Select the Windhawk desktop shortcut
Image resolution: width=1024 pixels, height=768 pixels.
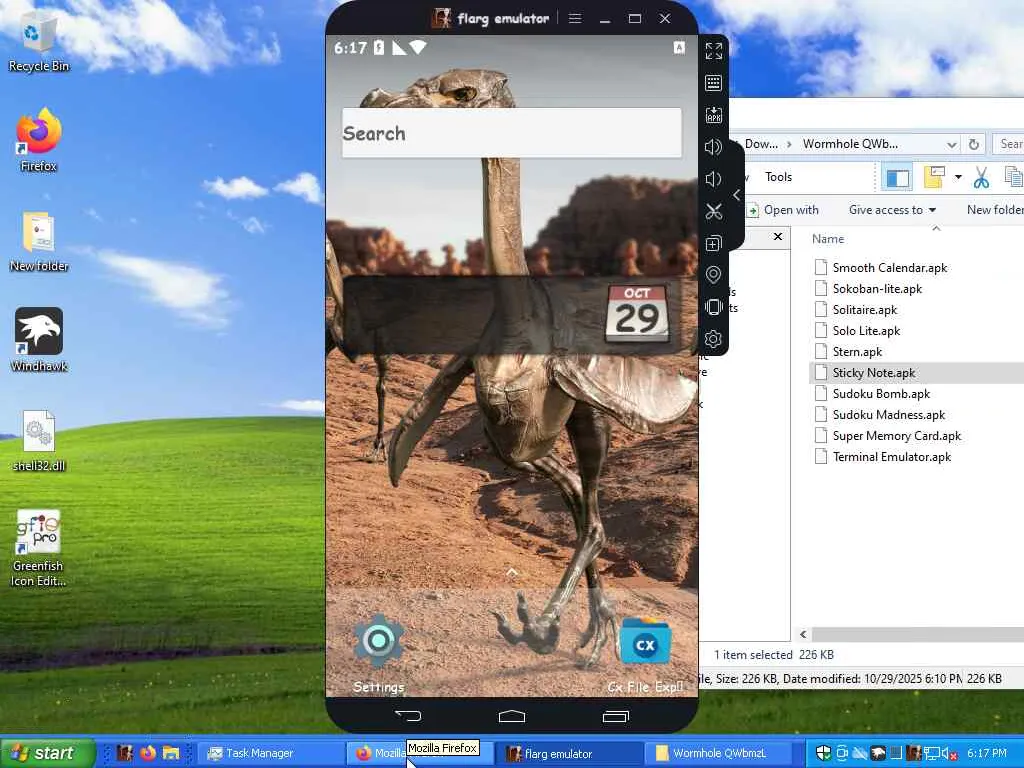pos(39,340)
